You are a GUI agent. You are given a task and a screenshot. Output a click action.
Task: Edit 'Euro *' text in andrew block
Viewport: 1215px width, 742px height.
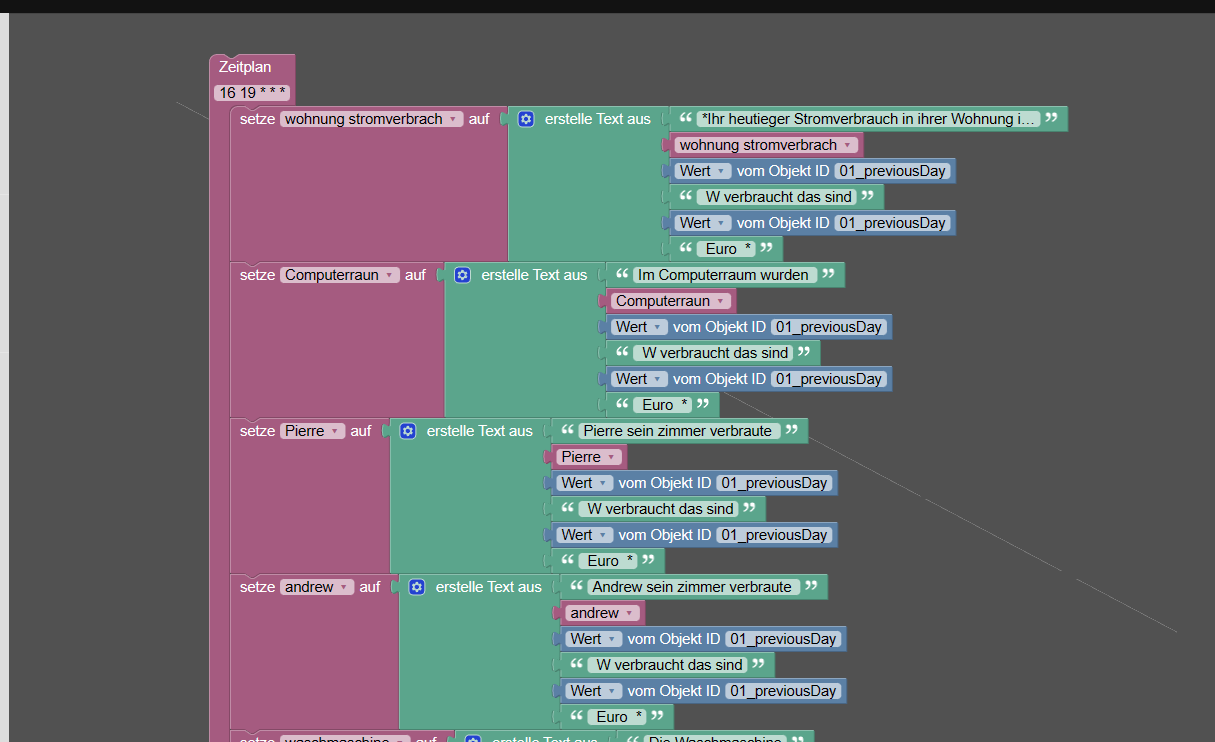[619, 717]
